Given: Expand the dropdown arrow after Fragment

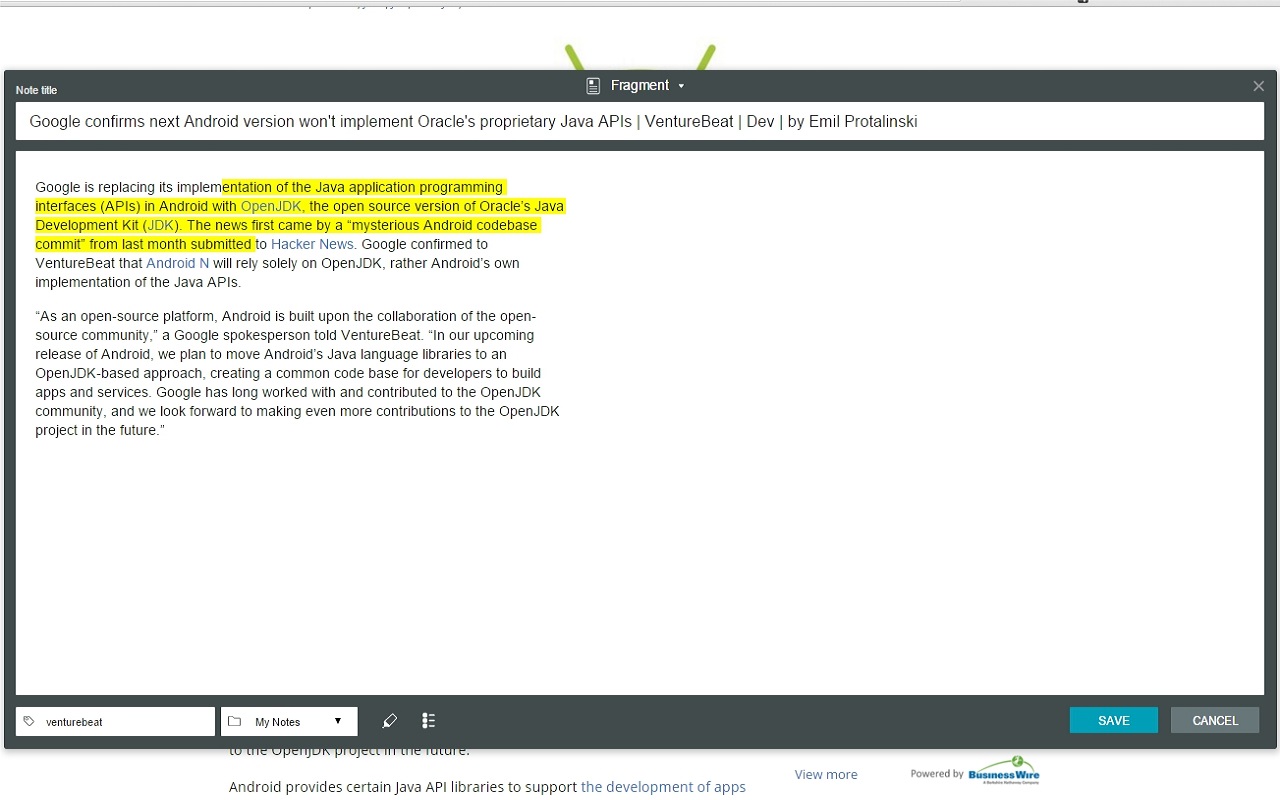Looking at the screenshot, I should (681, 87).
